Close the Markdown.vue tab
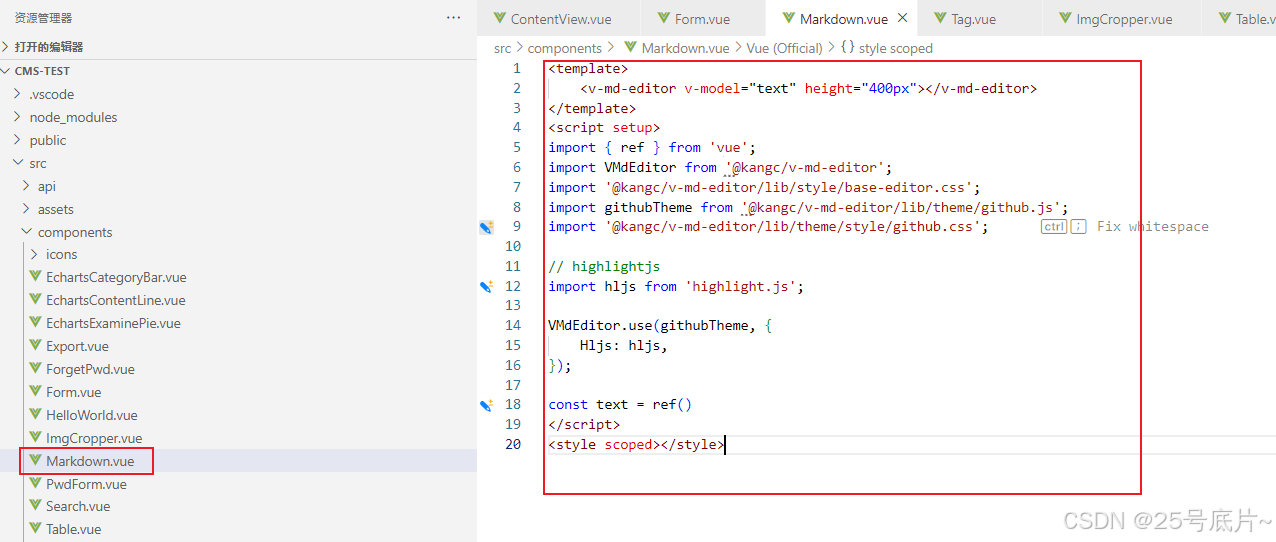1276x542 pixels. [x=902, y=18]
